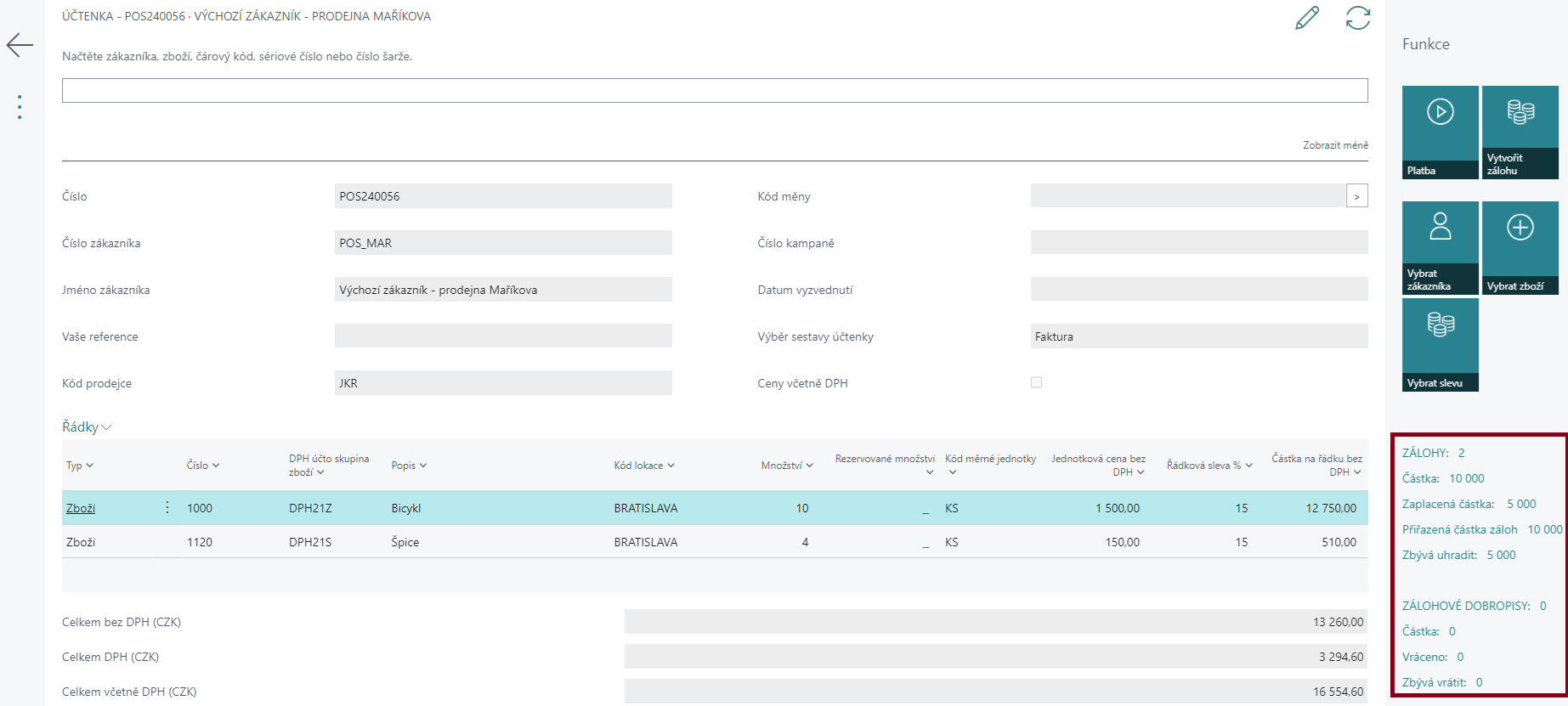The height and width of the screenshot is (706, 1568).
Task: Go back using the left arrow
Action: [x=20, y=45]
